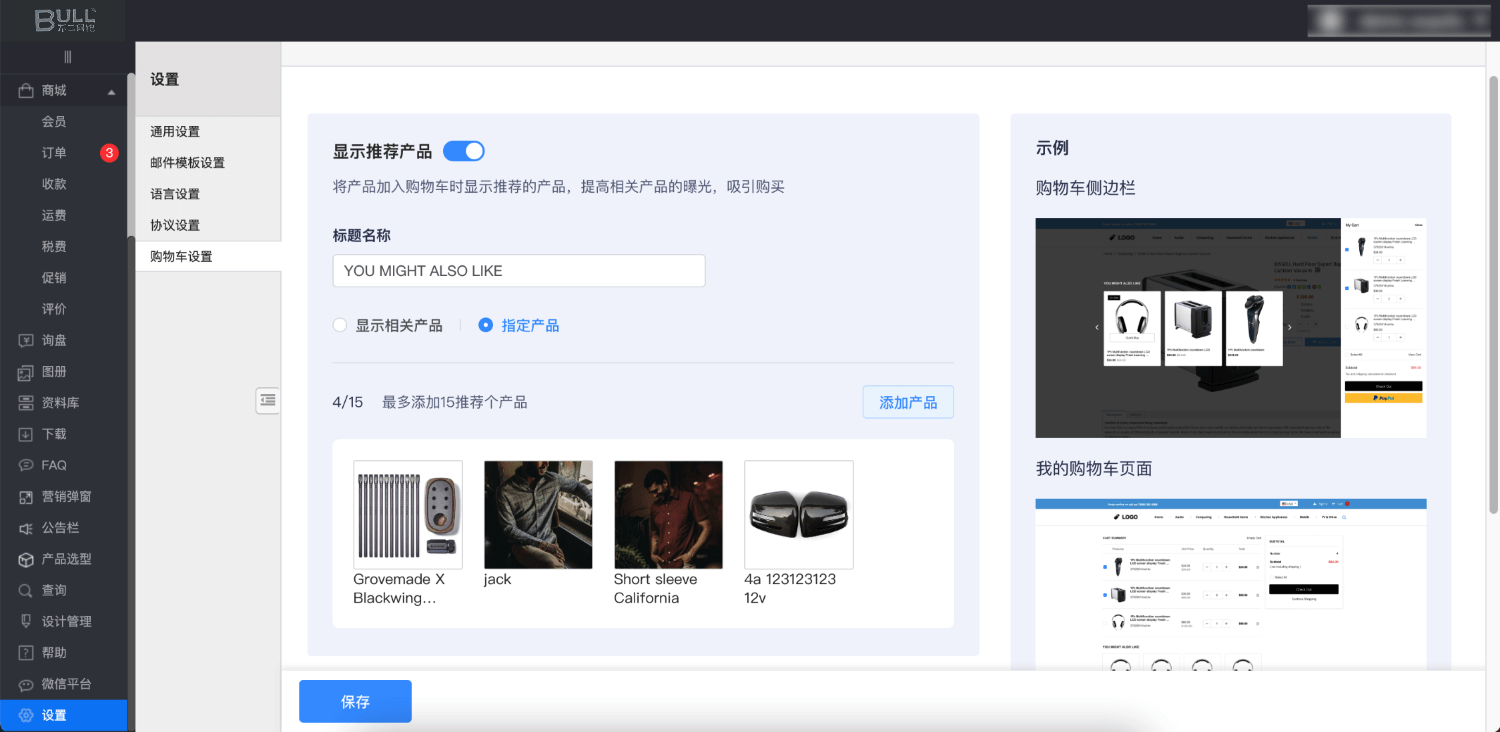Open the 下载 download icon
The width and height of the screenshot is (1500, 732).
click(x=26, y=434)
